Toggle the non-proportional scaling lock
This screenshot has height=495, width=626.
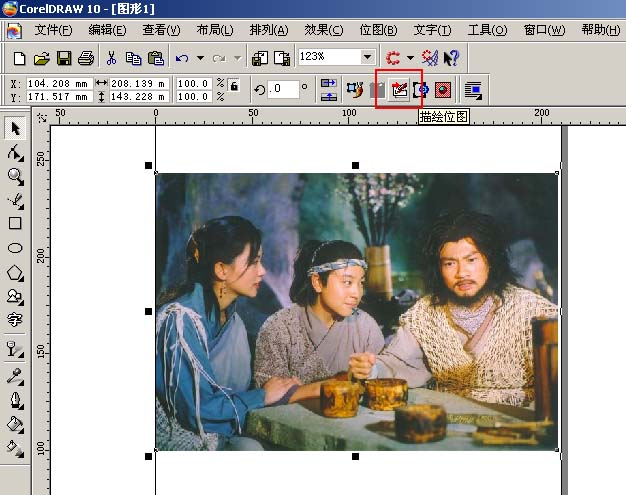(234, 85)
